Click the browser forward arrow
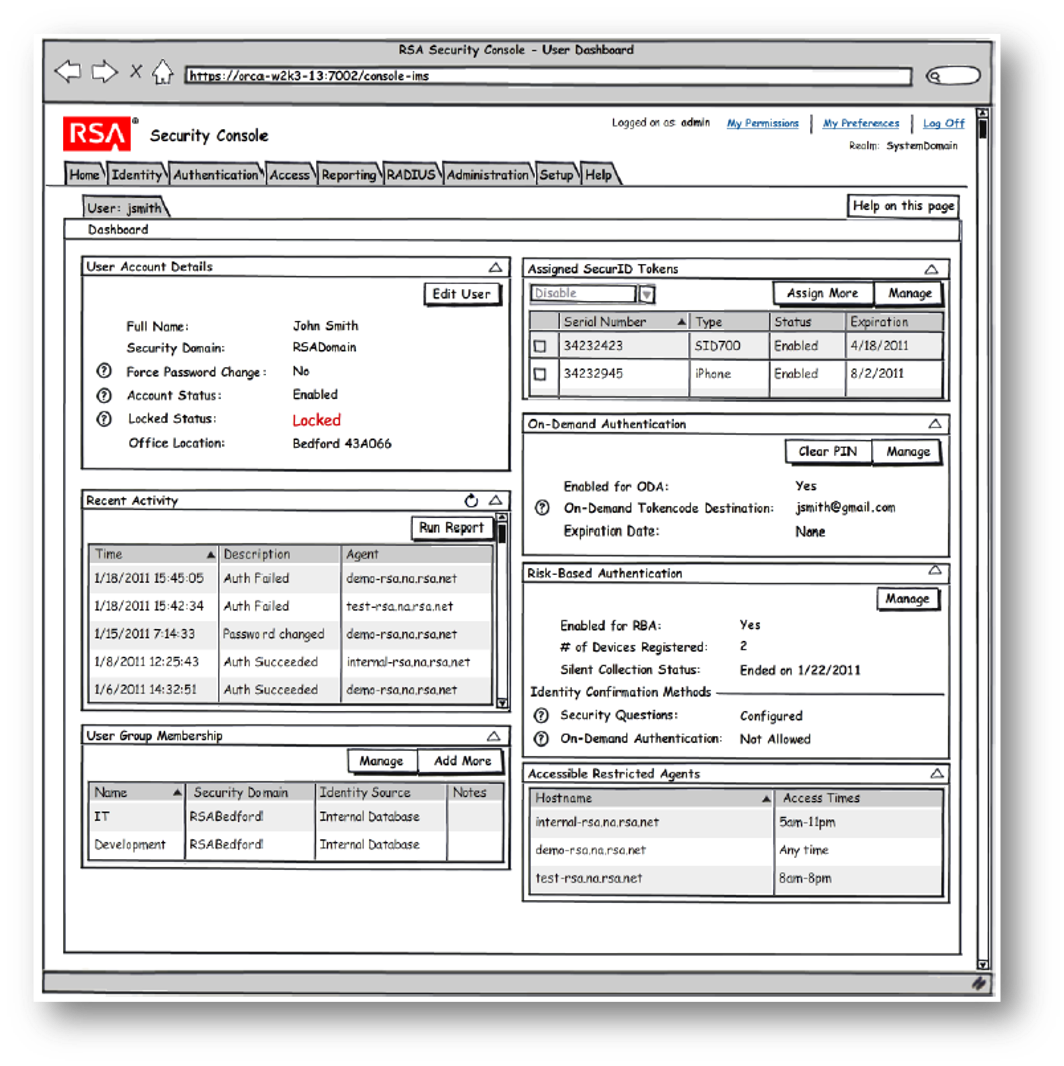The image size is (1064, 1066). pyautogui.click(x=104, y=71)
